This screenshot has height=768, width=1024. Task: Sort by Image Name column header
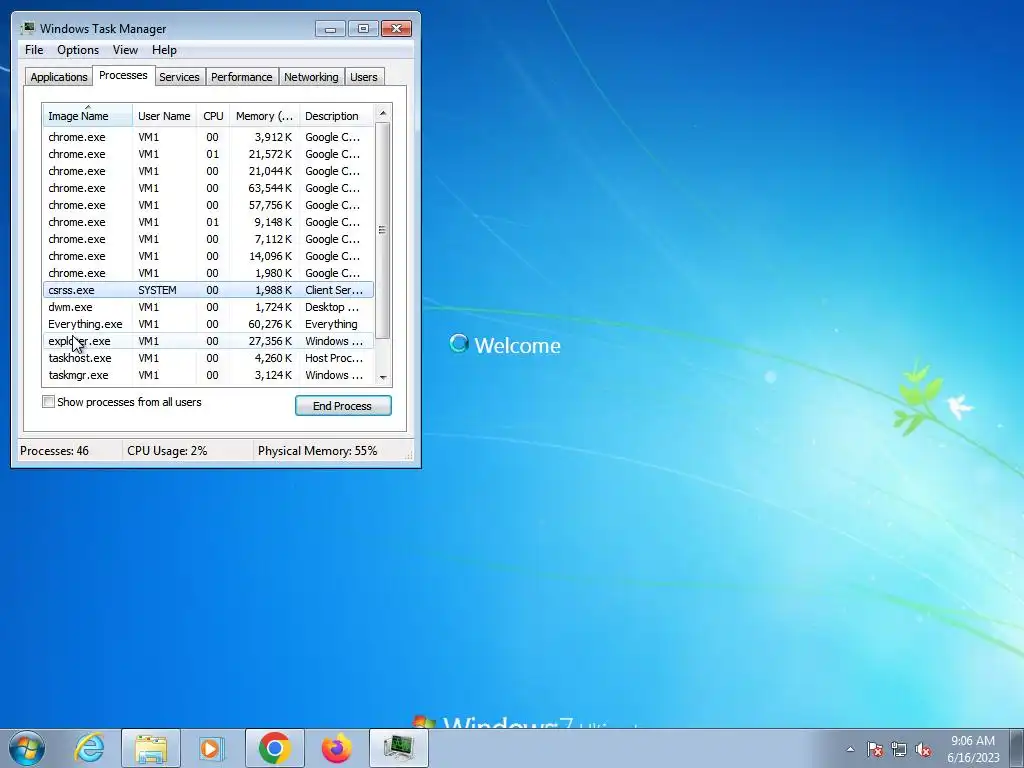[88, 116]
